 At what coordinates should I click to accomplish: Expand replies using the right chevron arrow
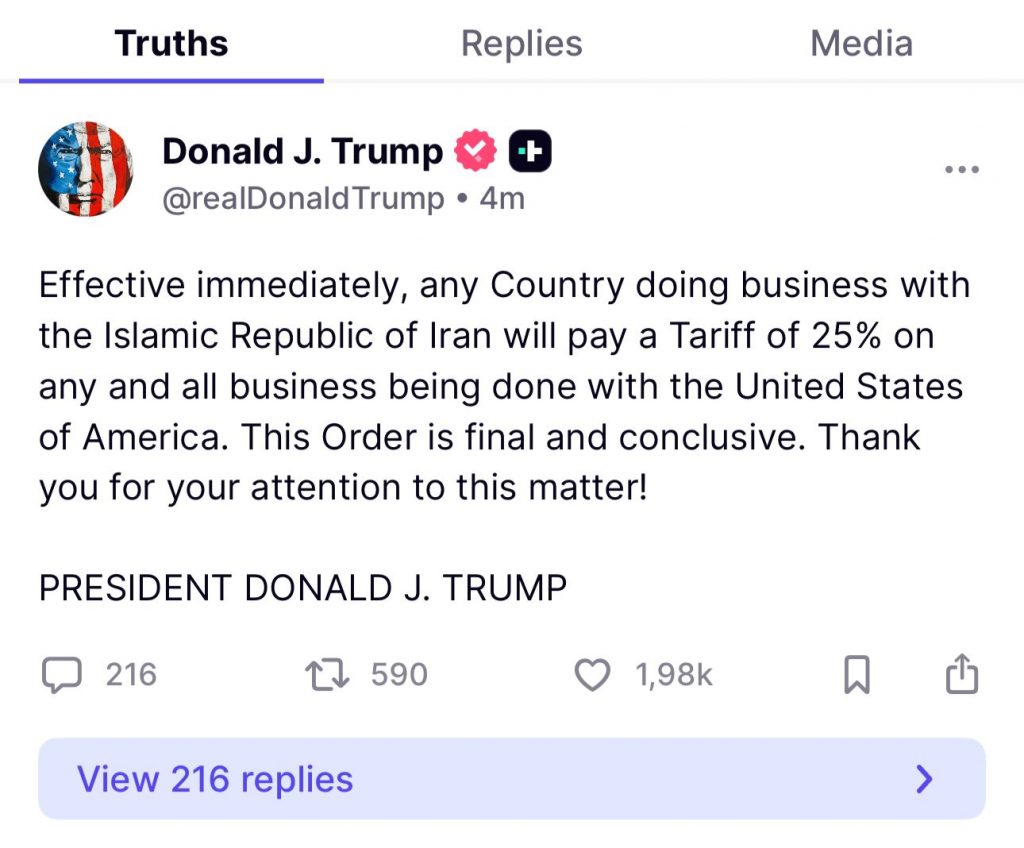[x=925, y=779]
